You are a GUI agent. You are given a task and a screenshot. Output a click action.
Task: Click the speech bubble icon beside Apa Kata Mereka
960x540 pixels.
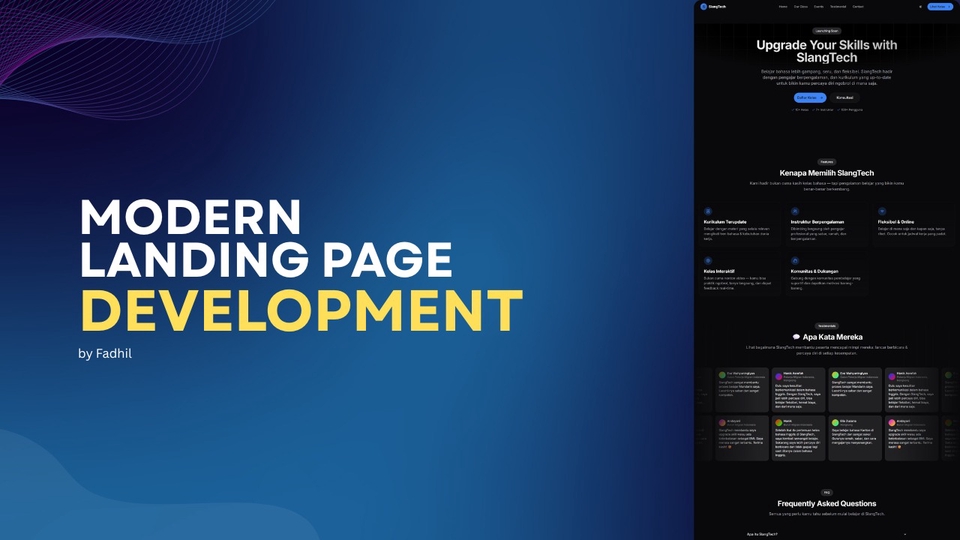pyautogui.click(x=796, y=337)
